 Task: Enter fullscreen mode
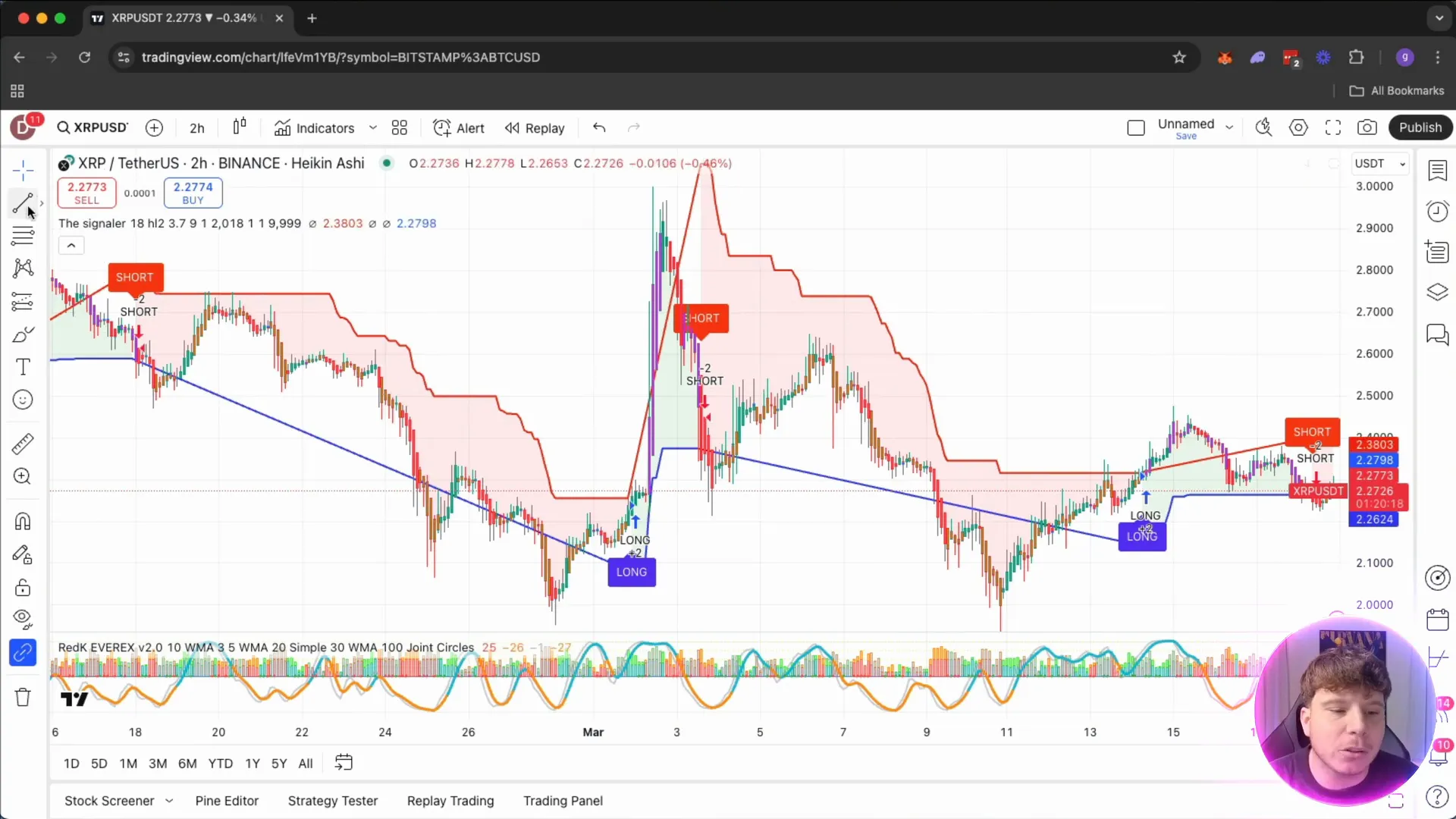(1333, 127)
